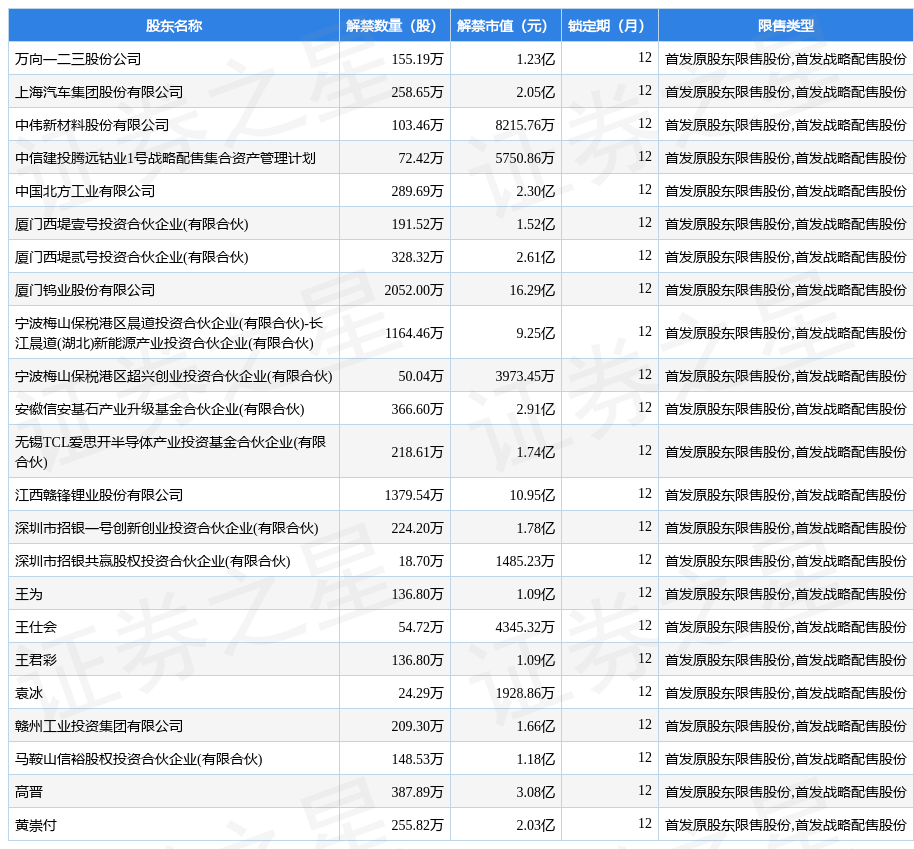This screenshot has height=849, width=914.
Task: Click on 中伟新材料股份有限公司 in the table
Action: 92,125
